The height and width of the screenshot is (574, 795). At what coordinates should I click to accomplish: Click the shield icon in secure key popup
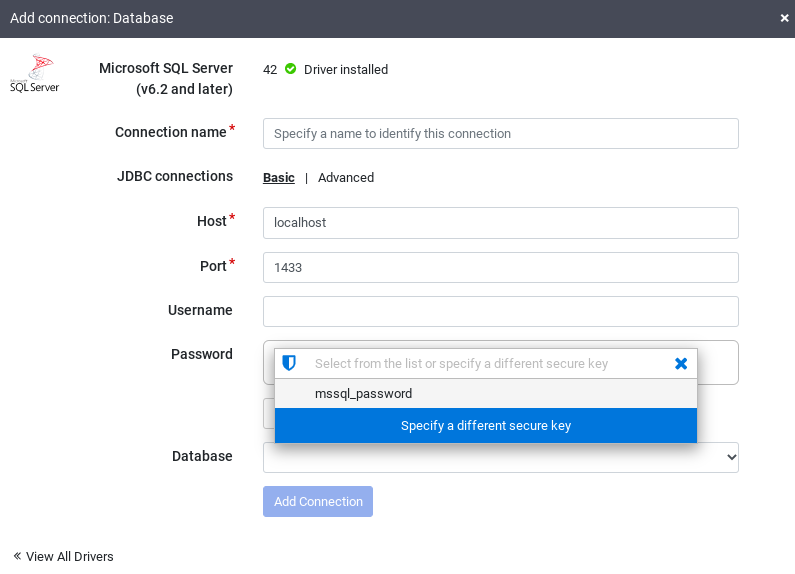click(x=289, y=363)
